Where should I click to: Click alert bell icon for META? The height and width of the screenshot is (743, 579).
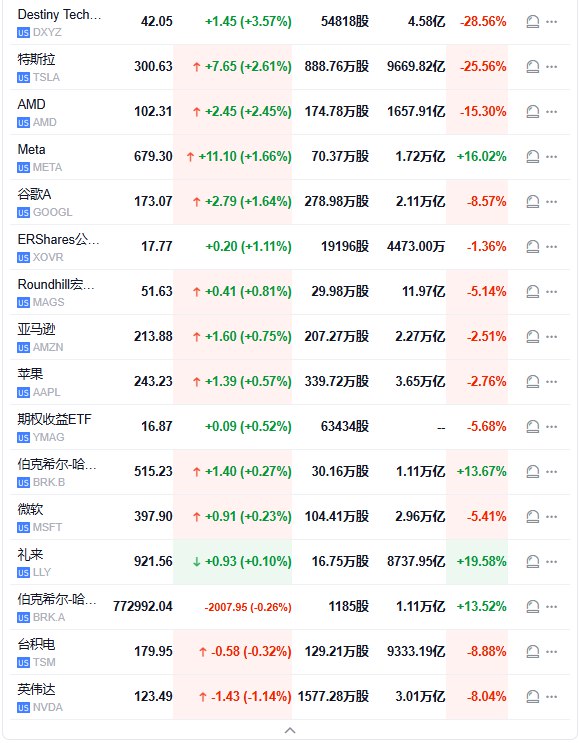click(533, 157)
